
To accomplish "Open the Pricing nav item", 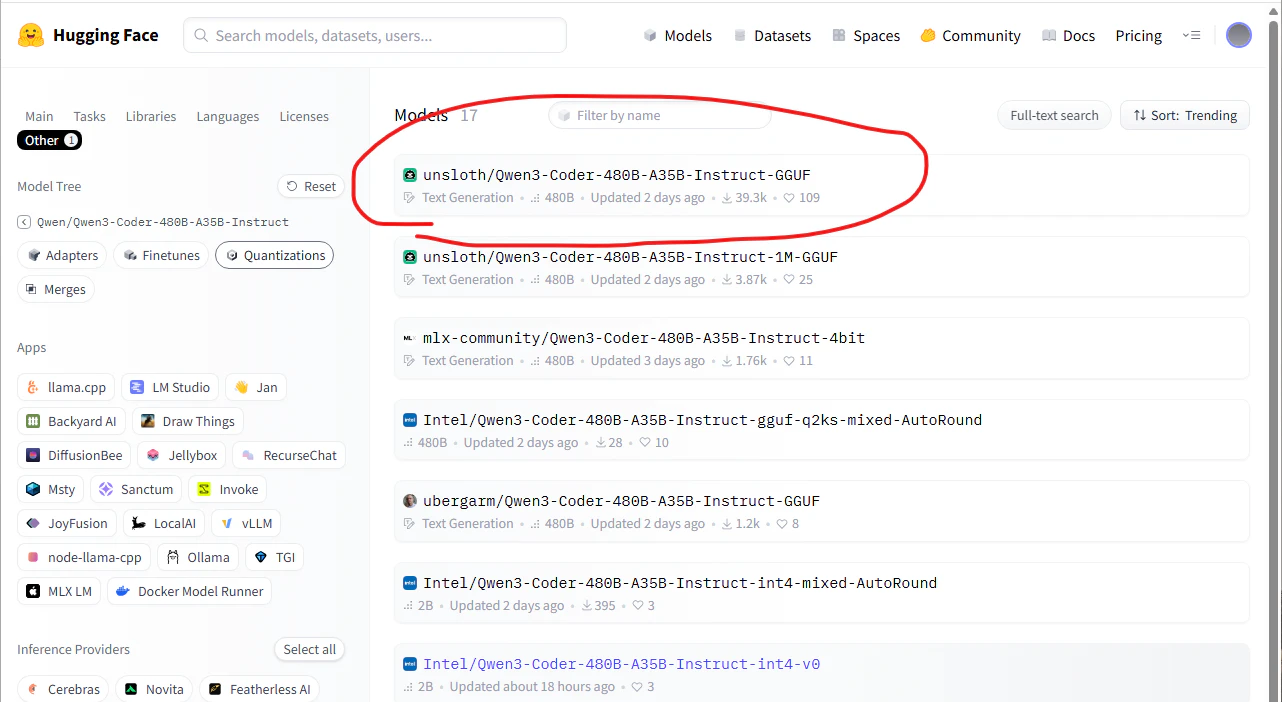I will click(x=1139, y=35).
